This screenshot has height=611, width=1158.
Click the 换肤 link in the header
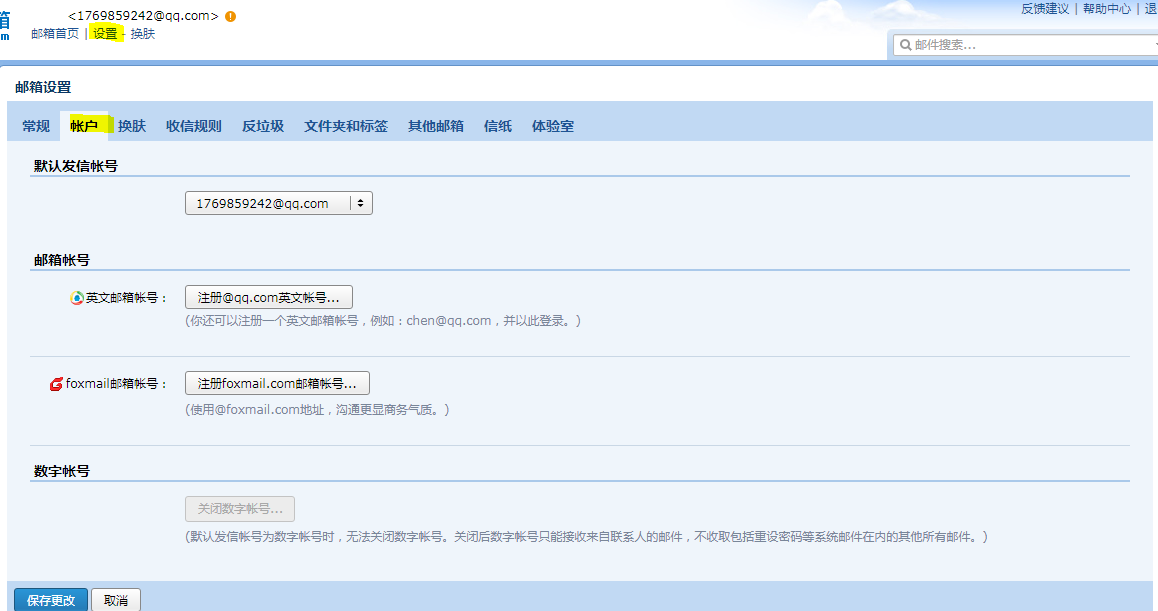pyautogui.click(x=143, y=34)
